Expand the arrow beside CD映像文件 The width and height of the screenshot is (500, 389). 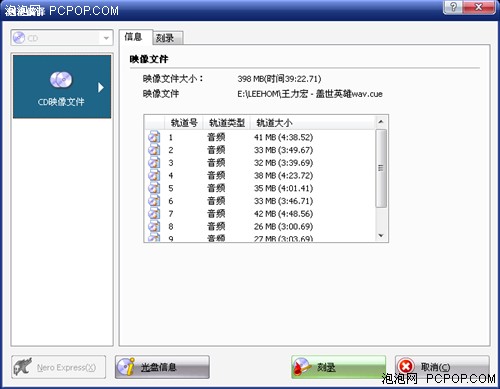click(101, 87)
